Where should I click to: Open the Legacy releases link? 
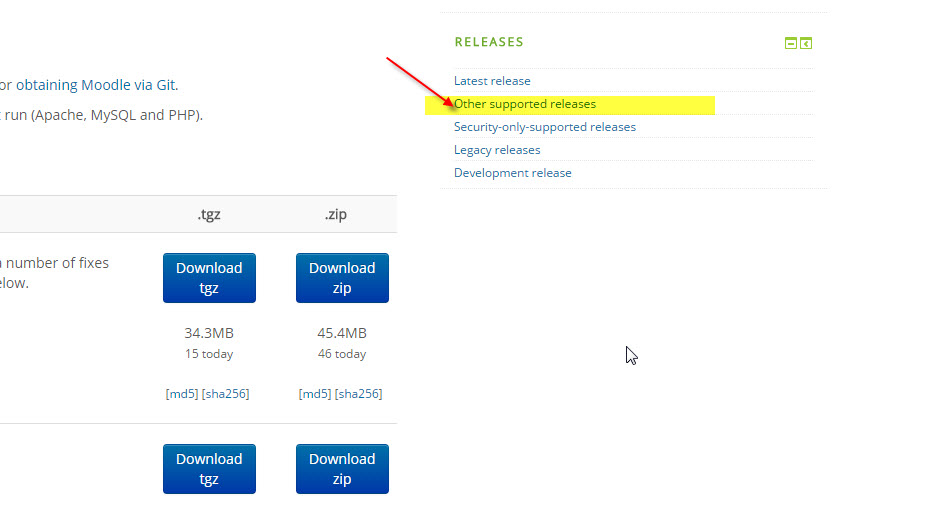point(497,150)
